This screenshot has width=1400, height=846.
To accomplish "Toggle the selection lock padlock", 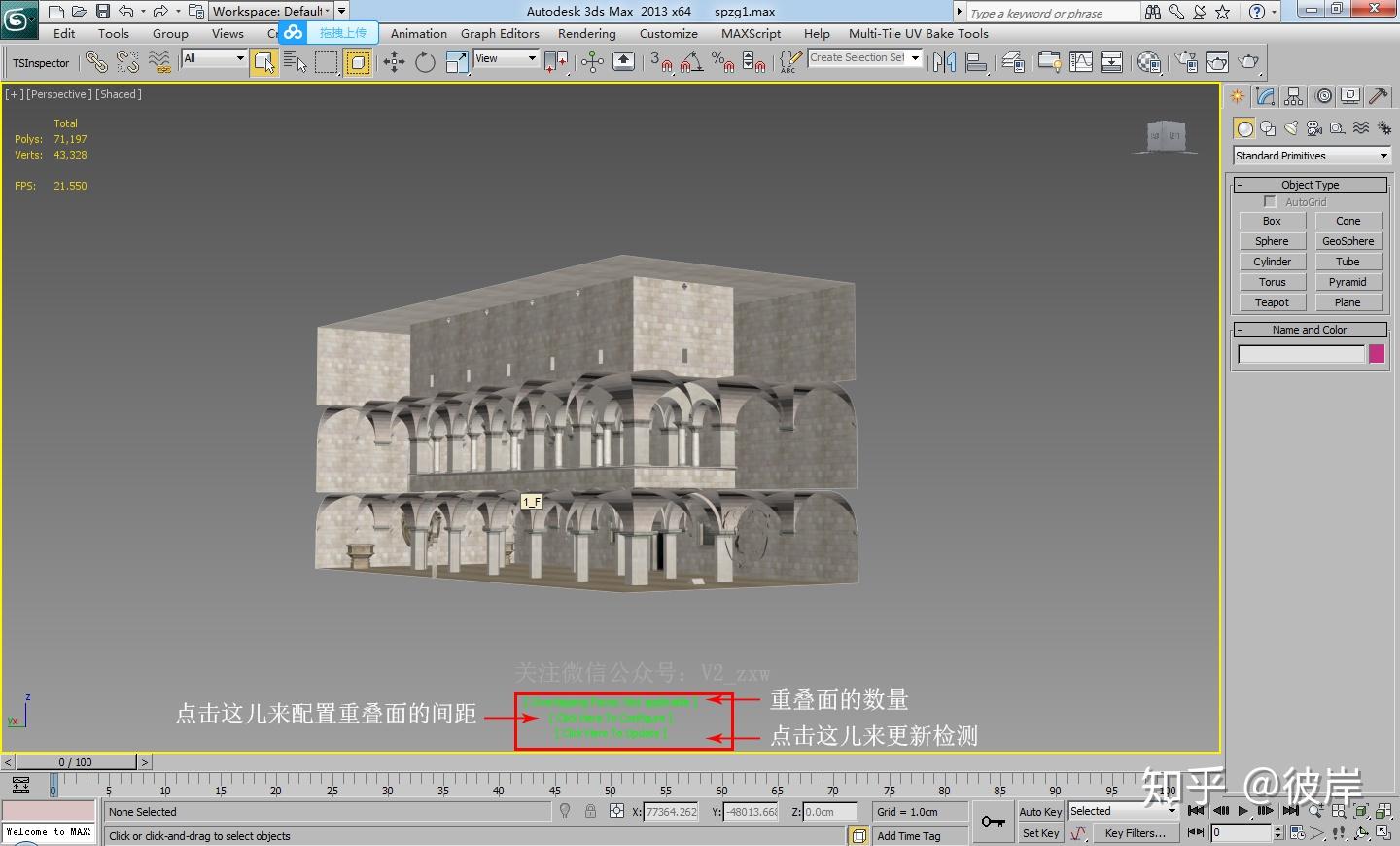I will click(x=590, y=811).
